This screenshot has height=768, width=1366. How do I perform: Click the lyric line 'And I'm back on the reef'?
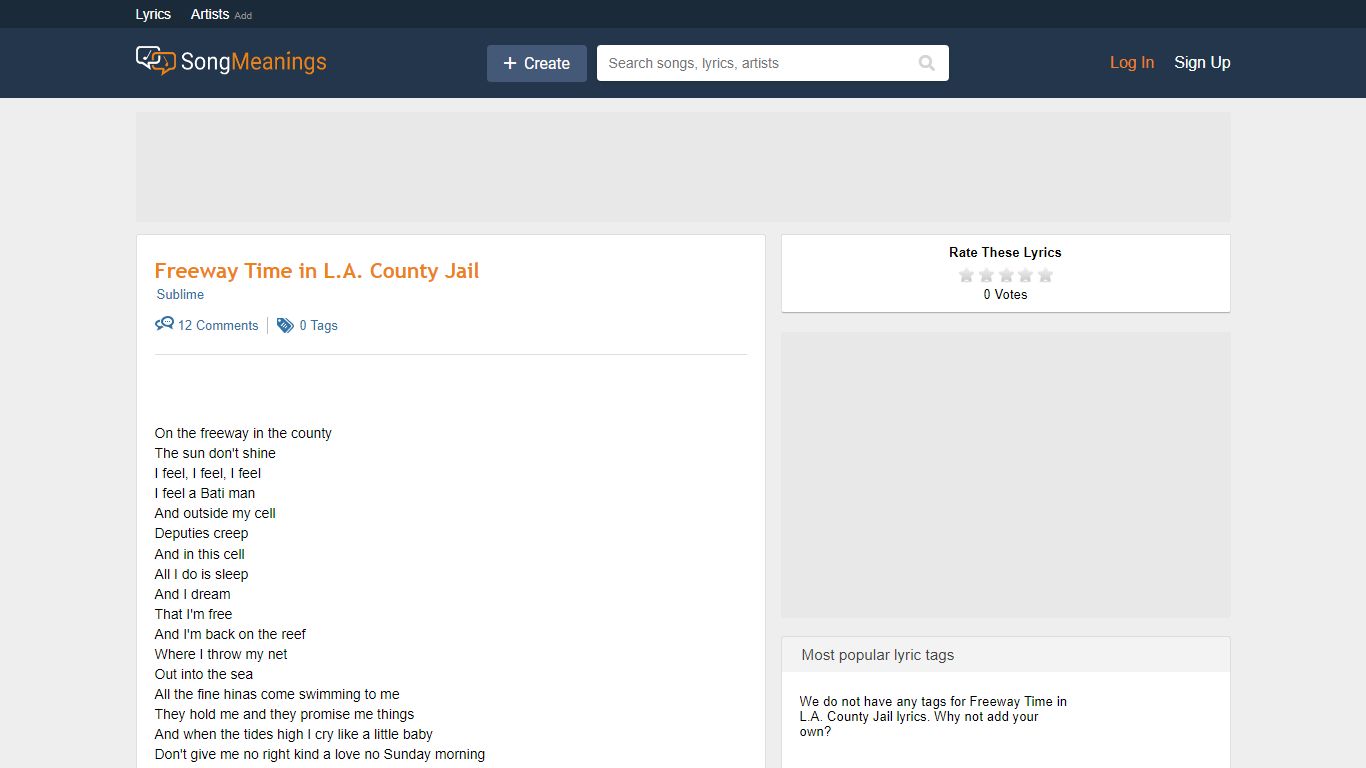[x=230, y=634]
